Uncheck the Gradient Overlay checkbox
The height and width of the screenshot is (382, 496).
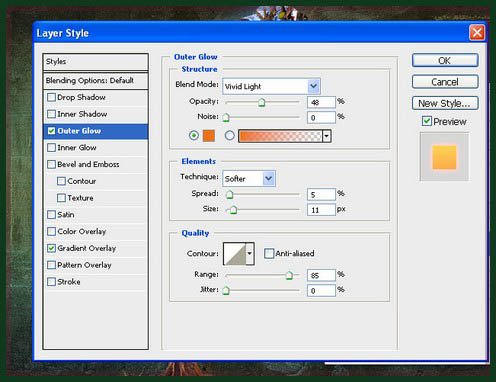click(x=51, y=248)
